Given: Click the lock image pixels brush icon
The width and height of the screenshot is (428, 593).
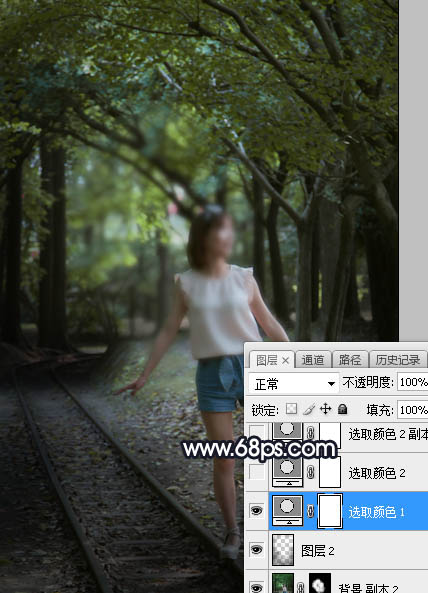Looking at the screenshot, I should click(309, 409).
